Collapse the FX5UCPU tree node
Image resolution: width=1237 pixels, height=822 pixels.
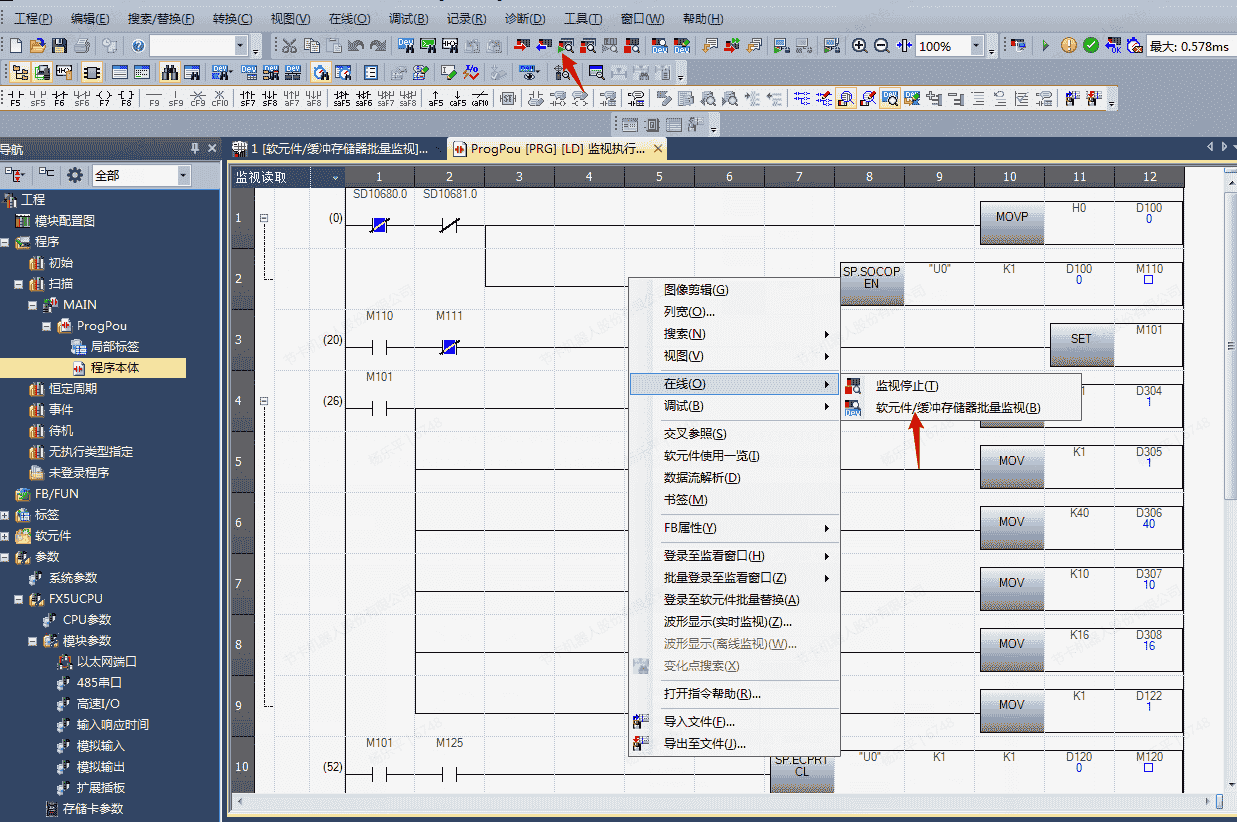click(20, 599)
